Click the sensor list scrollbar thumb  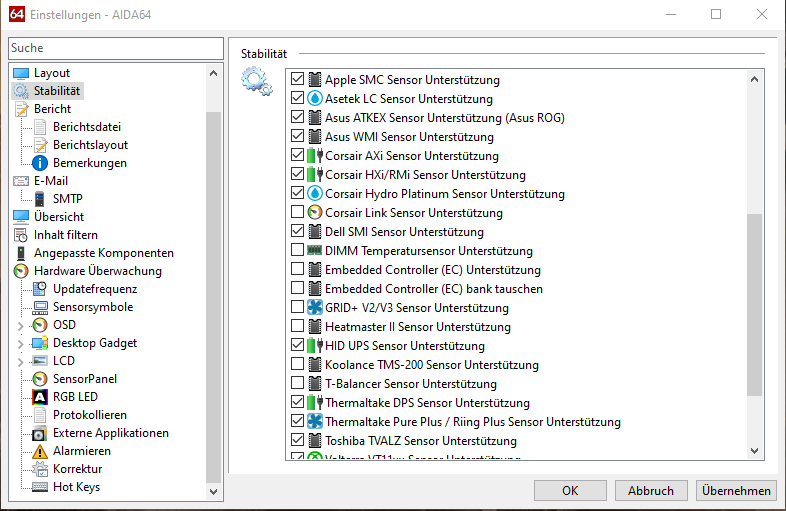(x=754, y=304)
